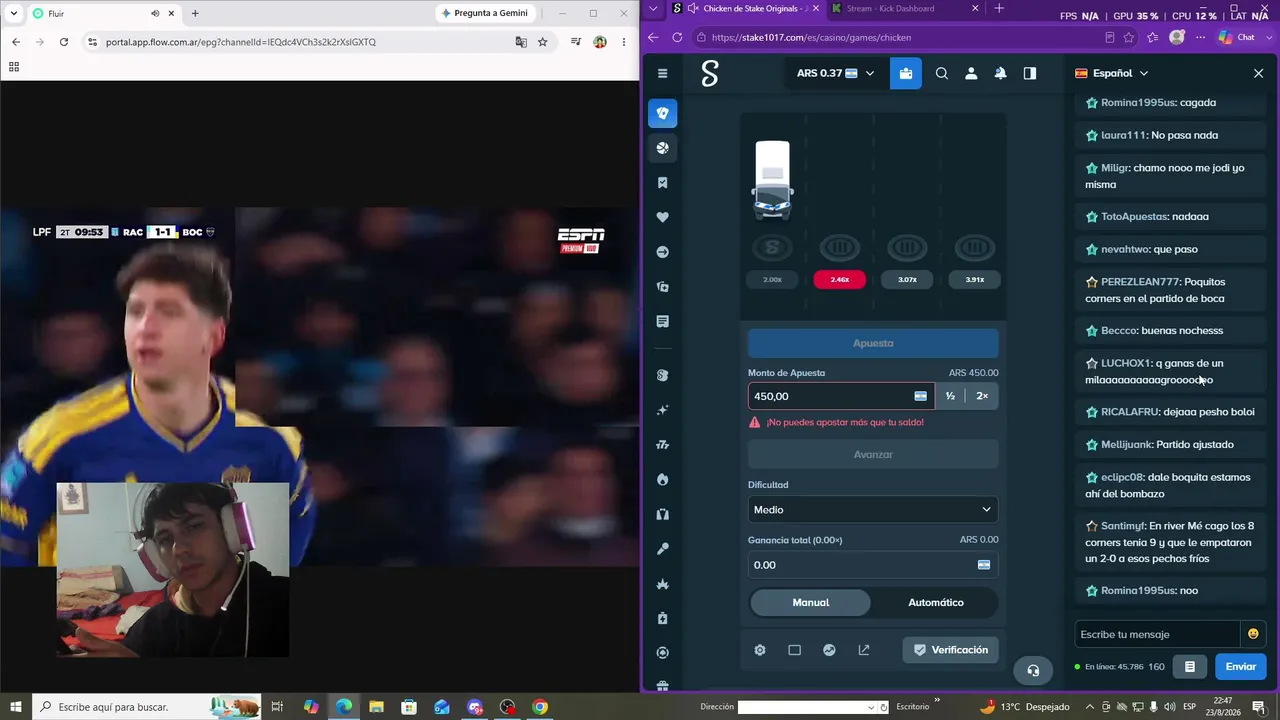Open Google Chrome from taskbar
This screenshot has width=1280, height=720.
[540, 707]
